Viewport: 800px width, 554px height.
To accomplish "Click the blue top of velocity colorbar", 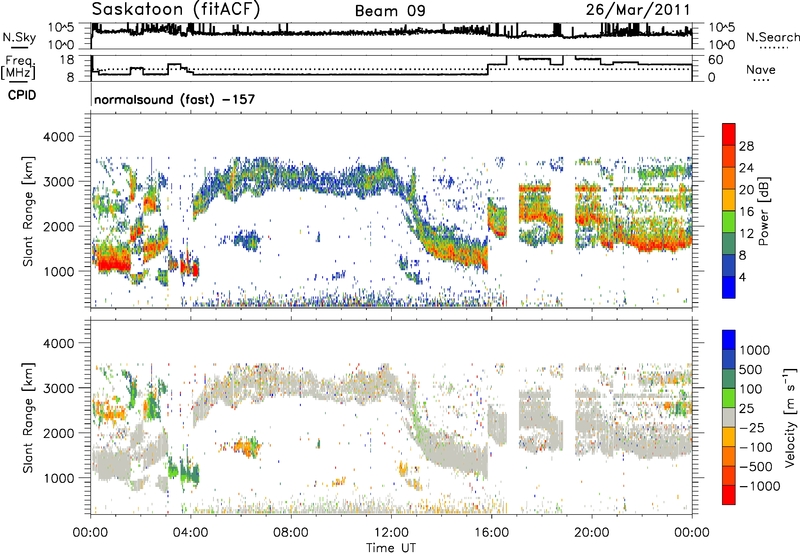I will [x=729, y=340].
